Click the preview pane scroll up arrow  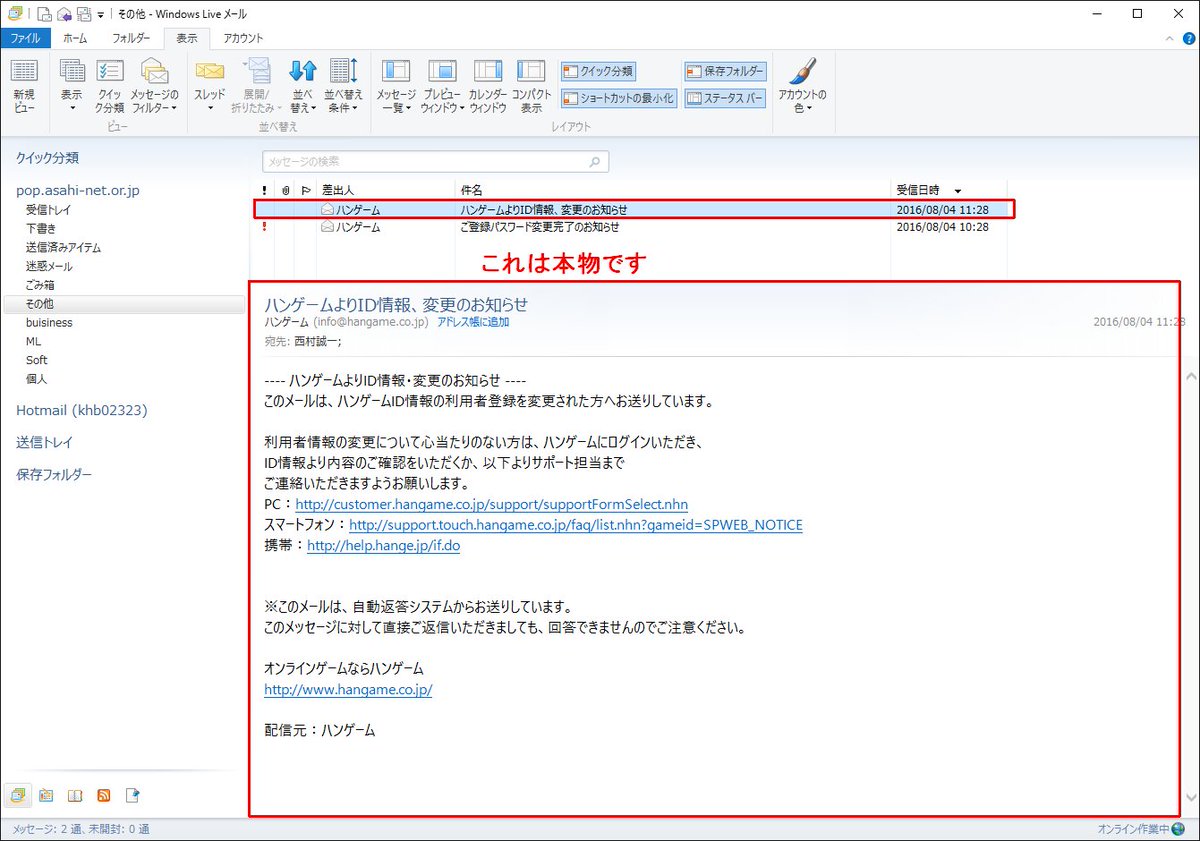pyautogui.click(x=1190, y=376)
